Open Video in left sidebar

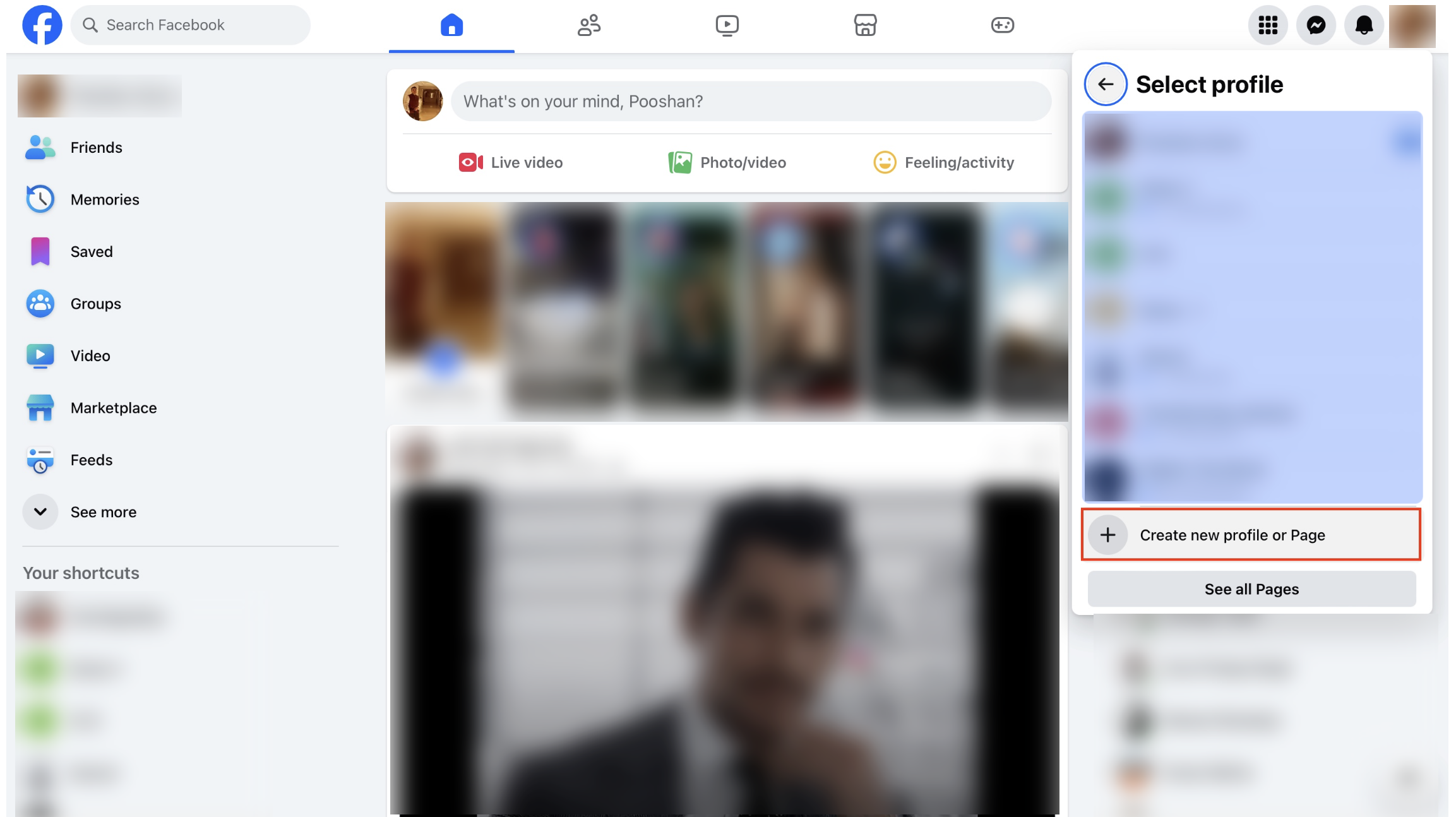180,355
